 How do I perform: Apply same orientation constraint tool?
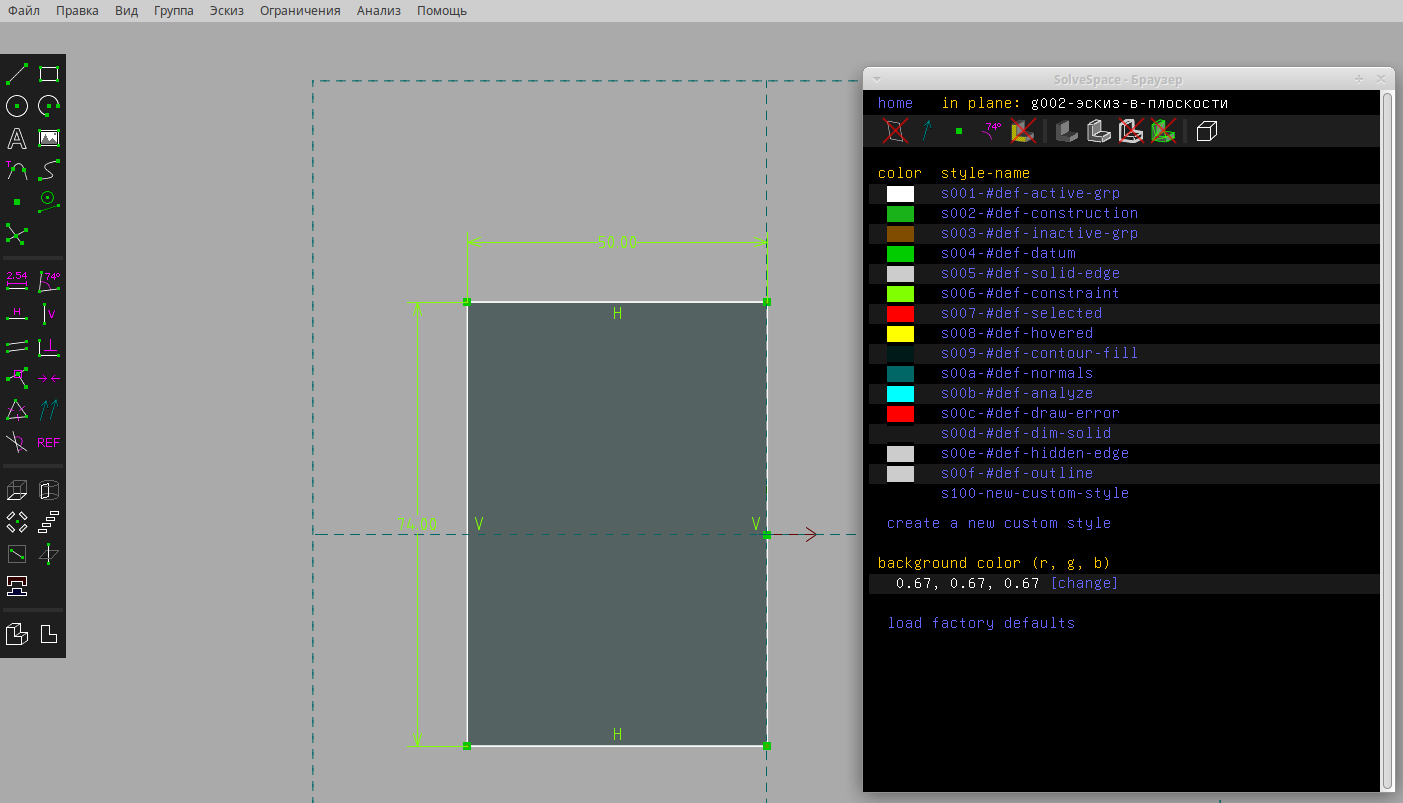(49, 410)
